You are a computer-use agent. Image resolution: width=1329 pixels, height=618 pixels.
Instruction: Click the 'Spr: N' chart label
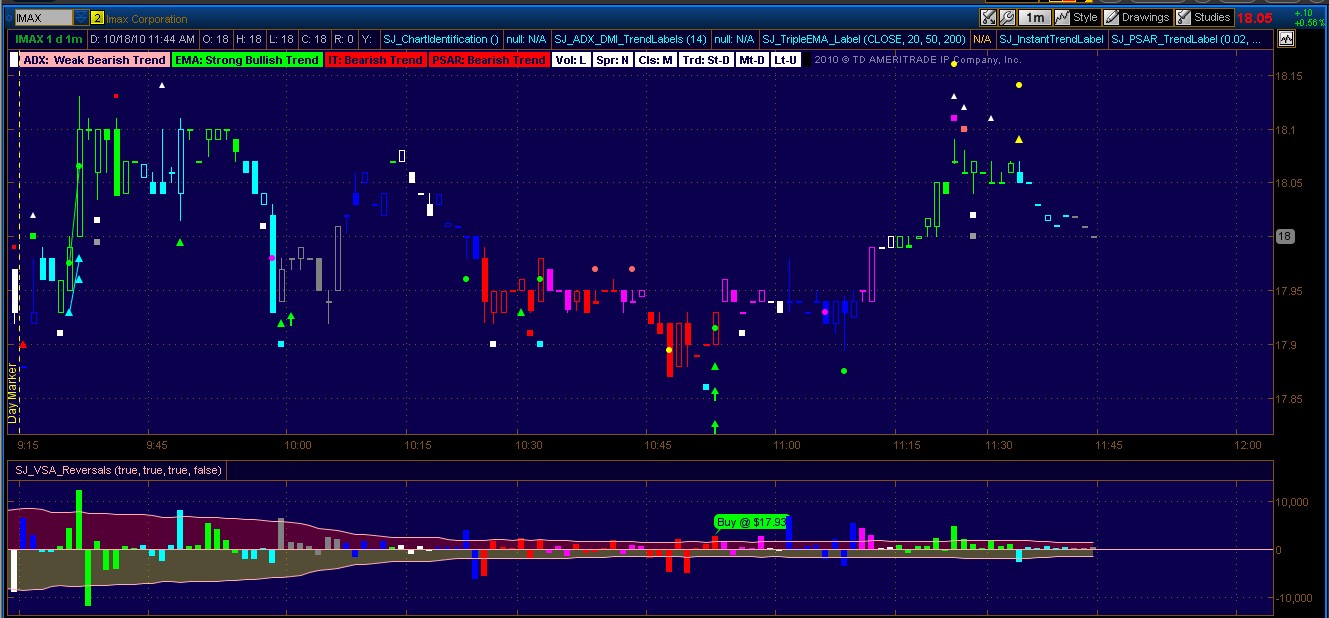[613, 60]
